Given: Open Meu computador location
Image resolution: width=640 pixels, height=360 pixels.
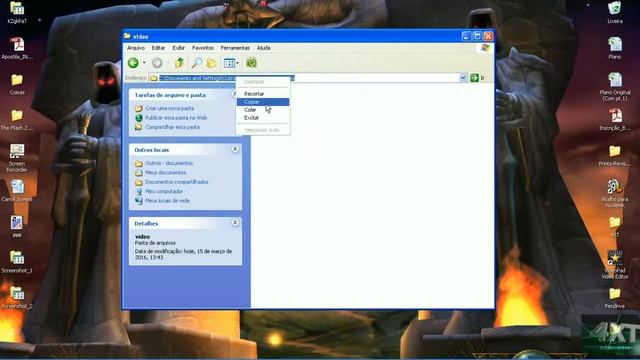Looking at the screenshot, I should pos(164,191).
